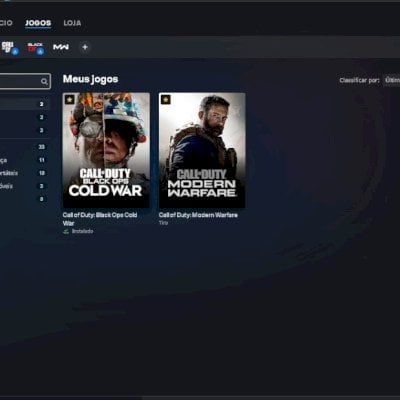
Task: Click the 'Call of Duty: Modern Warfare' title
Action: coord(198,215)
